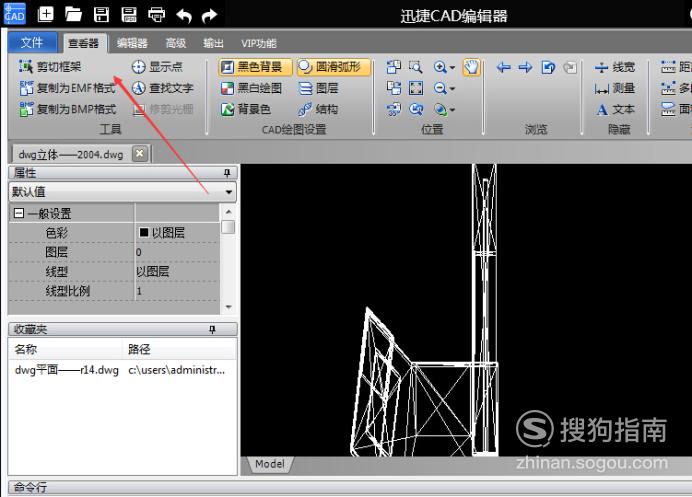Open the 图层 layers dialog
The image size is (692, 497).
pos(318,88)
